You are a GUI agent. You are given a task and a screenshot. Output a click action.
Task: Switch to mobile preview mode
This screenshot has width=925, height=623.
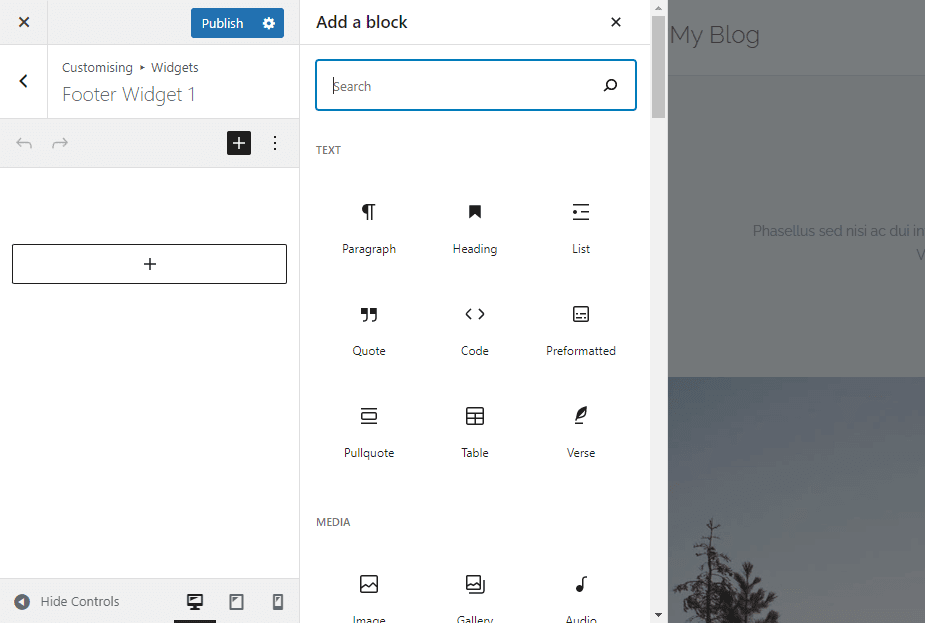point(277,601)
